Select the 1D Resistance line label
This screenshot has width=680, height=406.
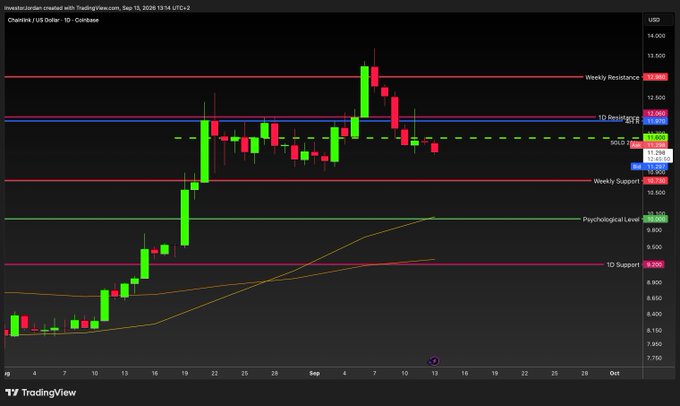click(x=618, y=117)
